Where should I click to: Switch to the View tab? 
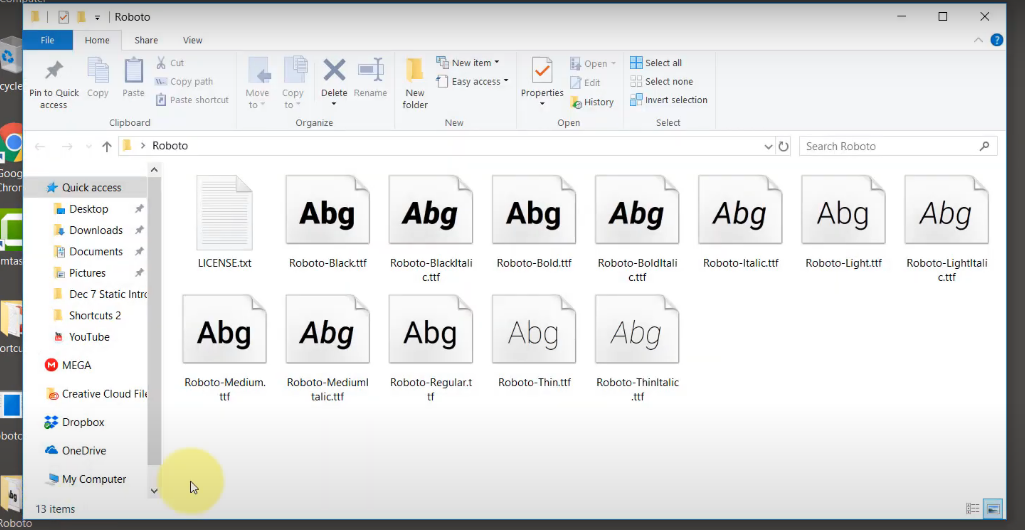[193, 40]
